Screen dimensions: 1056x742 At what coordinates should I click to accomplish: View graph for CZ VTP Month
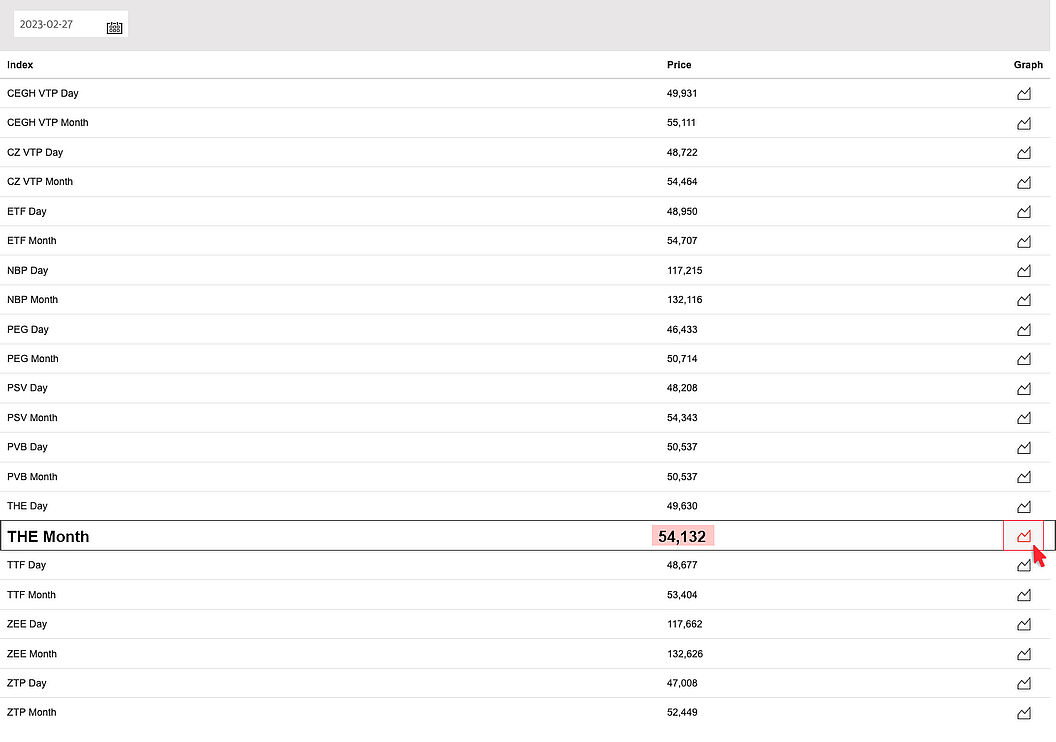1024,182
